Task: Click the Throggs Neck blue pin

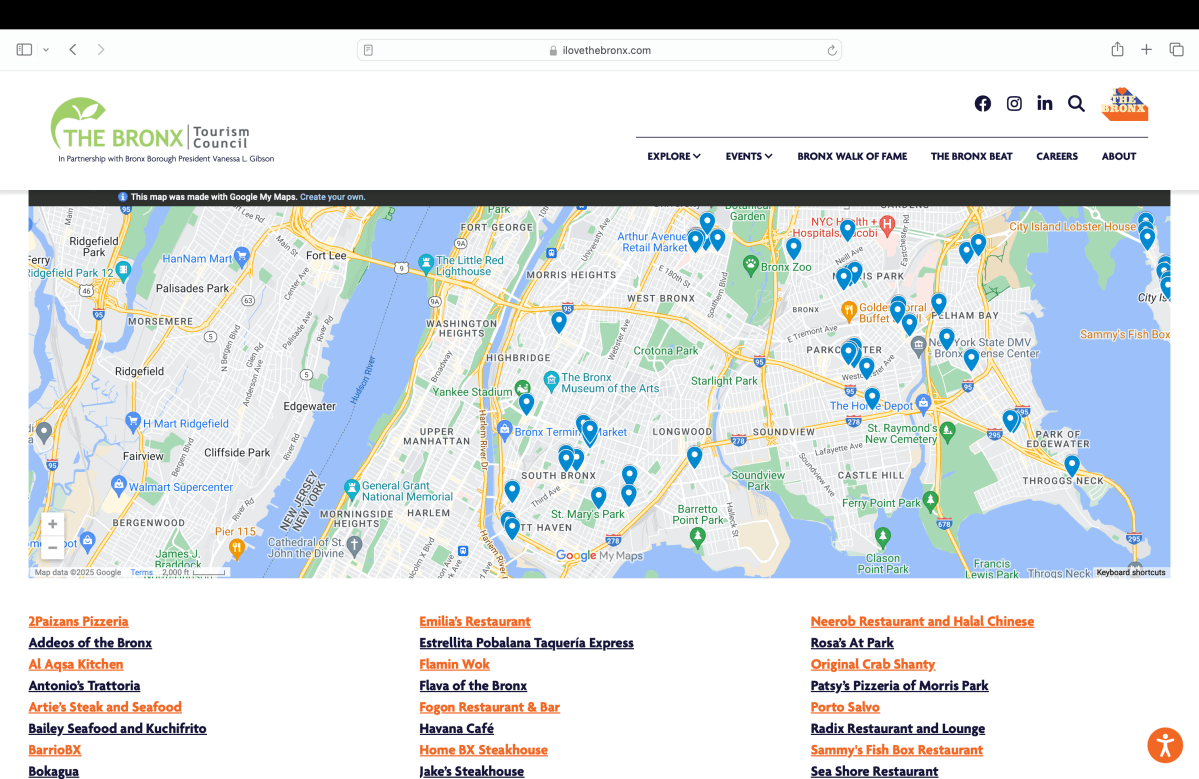Action: [x=1072, y=465]
